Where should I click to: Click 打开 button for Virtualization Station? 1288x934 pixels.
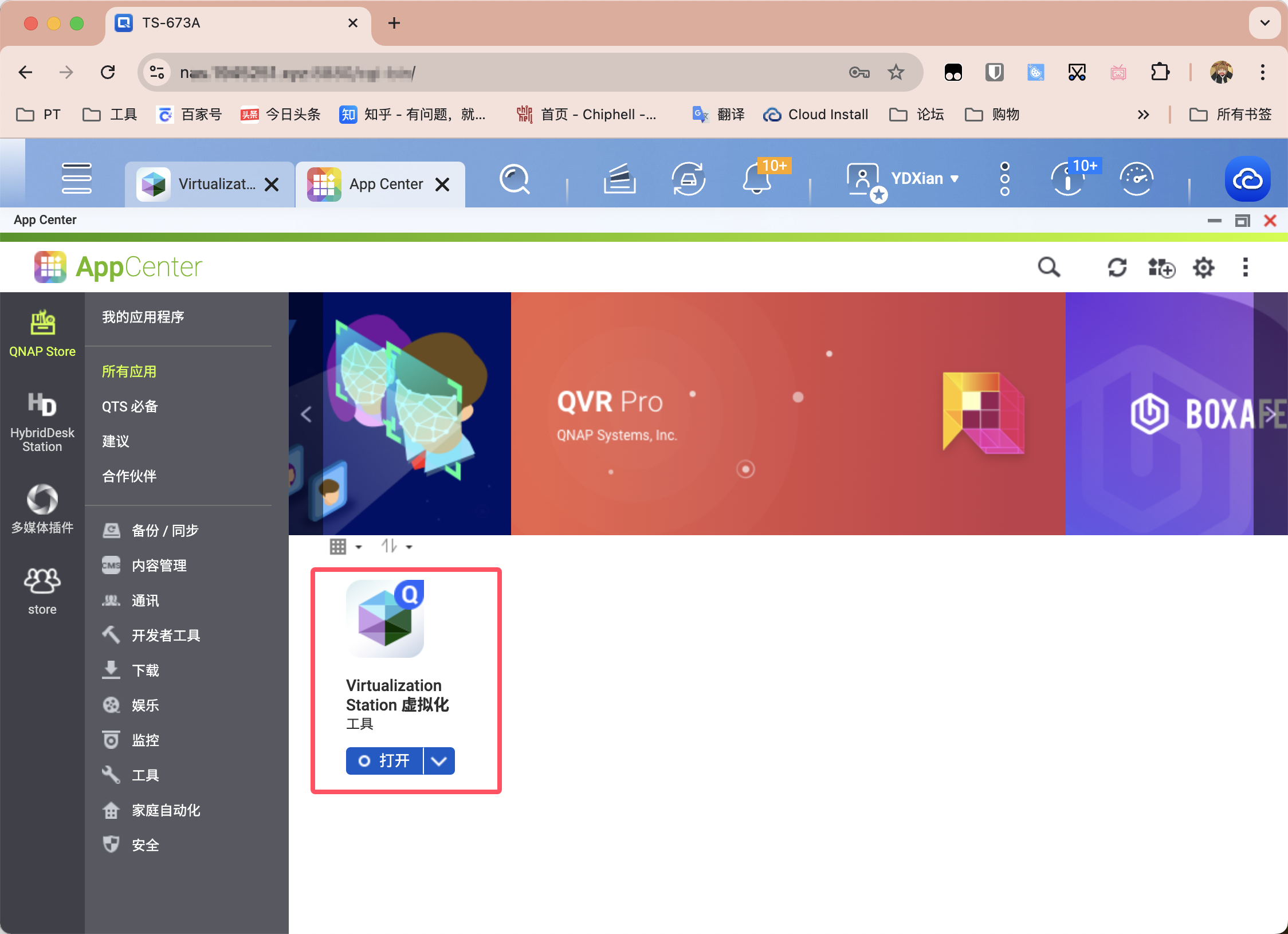tap(384, 761)
